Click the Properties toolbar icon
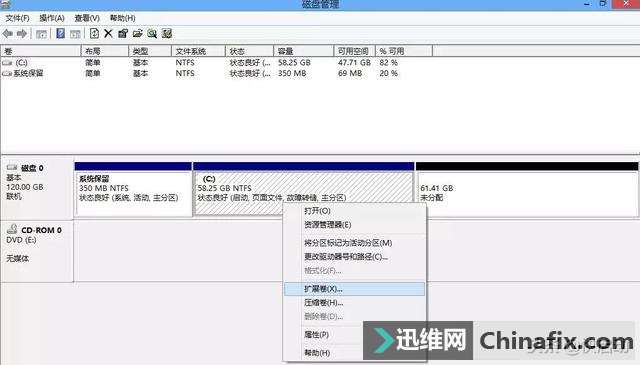The image size is (640, 365). (123, 33)
